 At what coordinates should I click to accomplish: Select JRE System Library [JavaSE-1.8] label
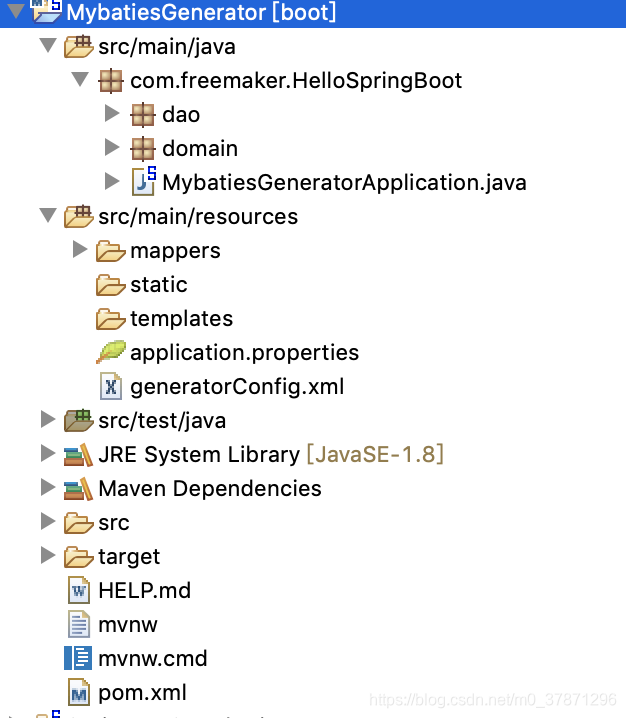pos(271,455)
